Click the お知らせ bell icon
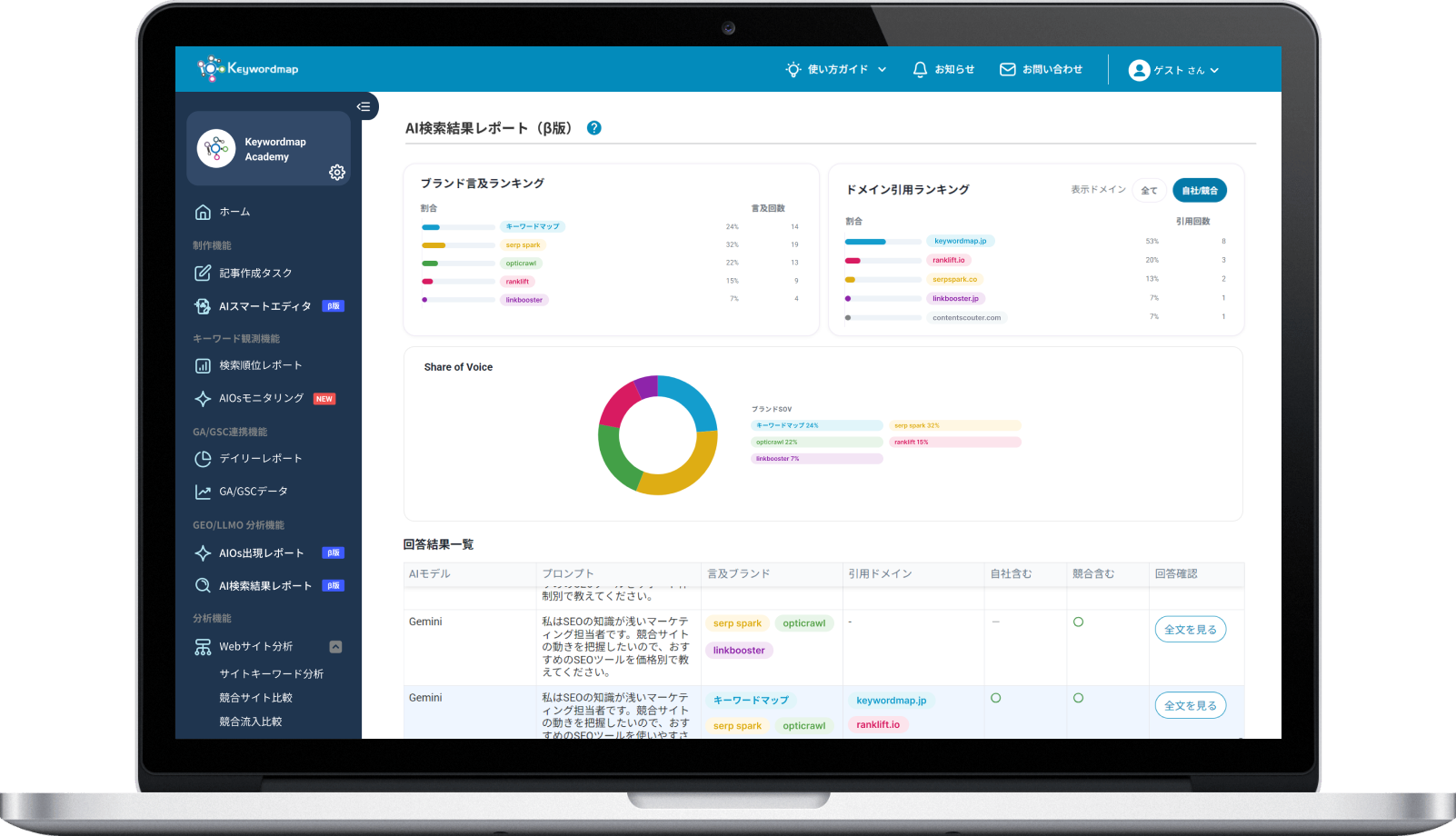The image size is (1456, 836). point(920,69)
